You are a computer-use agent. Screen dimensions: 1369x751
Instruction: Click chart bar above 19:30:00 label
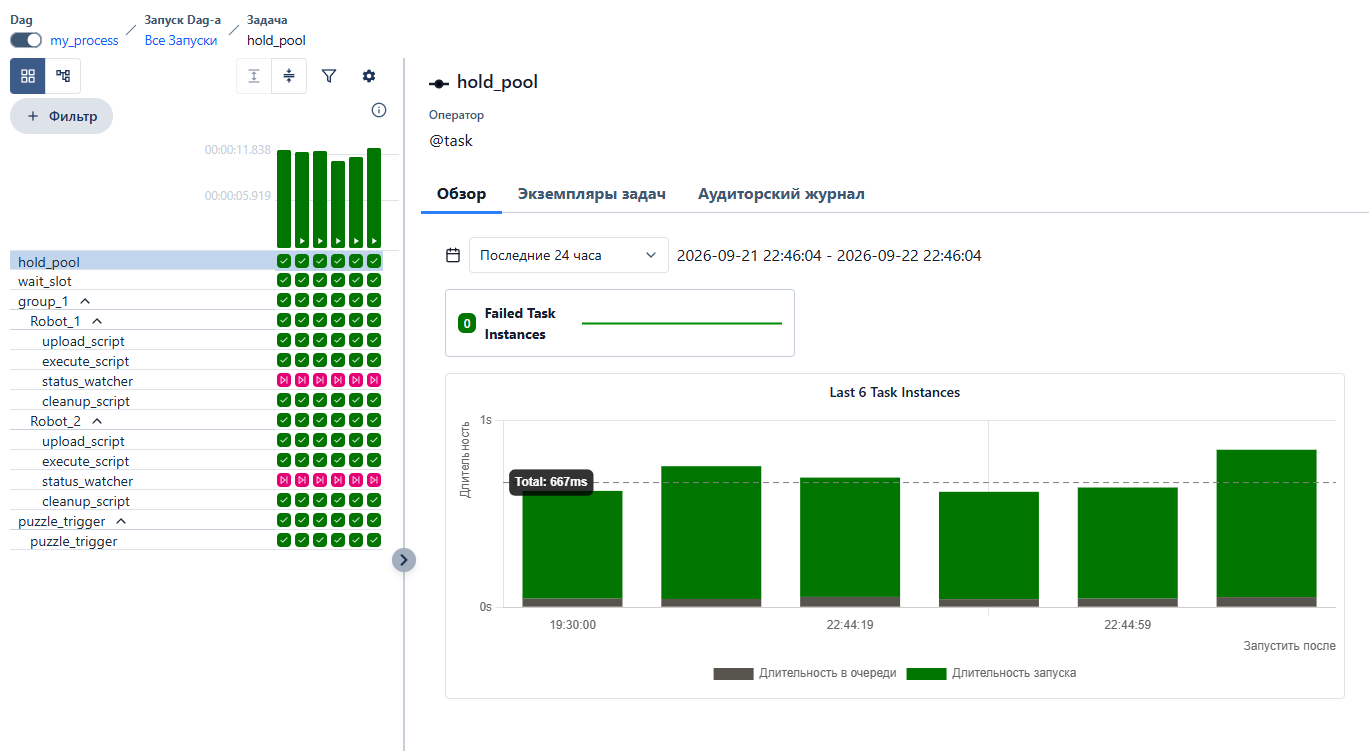coord(572,548)
